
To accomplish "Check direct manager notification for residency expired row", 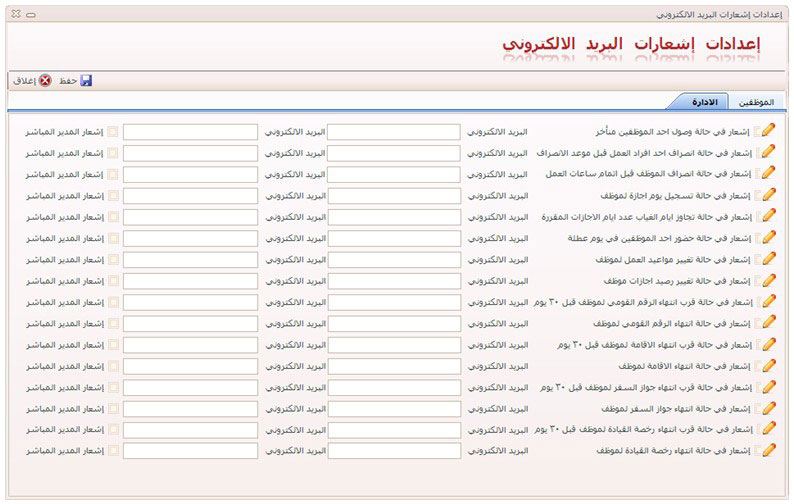I will (113, 366).
